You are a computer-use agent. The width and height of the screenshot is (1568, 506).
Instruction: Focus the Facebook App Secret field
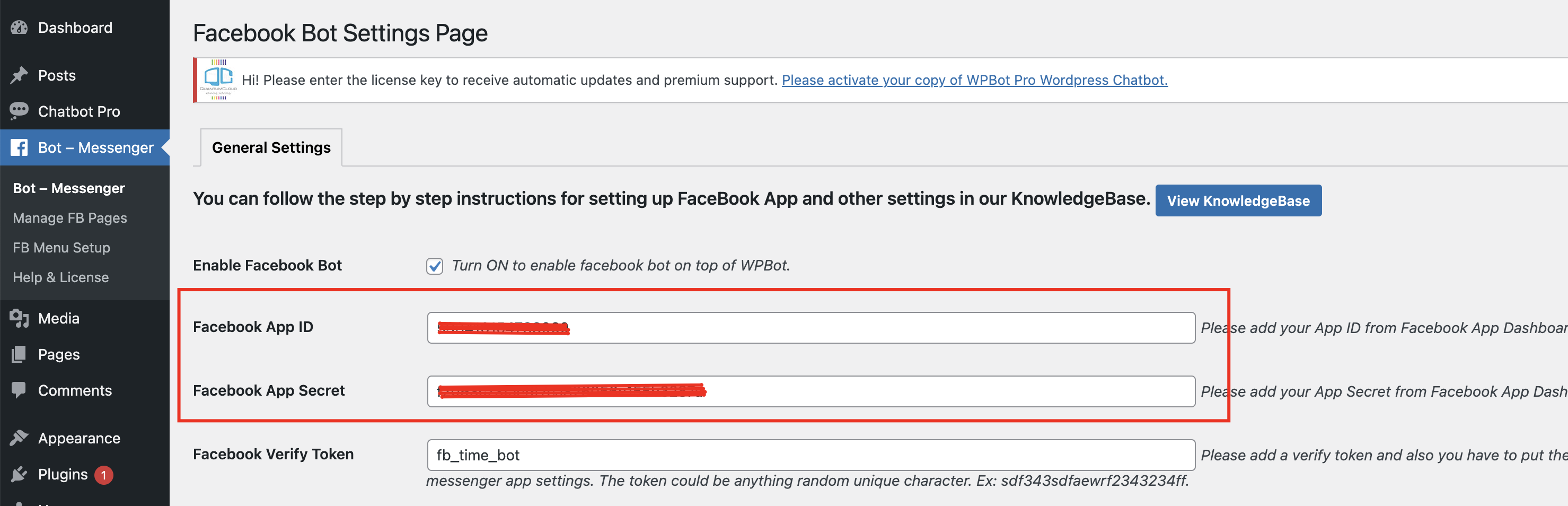coord(811,391)
